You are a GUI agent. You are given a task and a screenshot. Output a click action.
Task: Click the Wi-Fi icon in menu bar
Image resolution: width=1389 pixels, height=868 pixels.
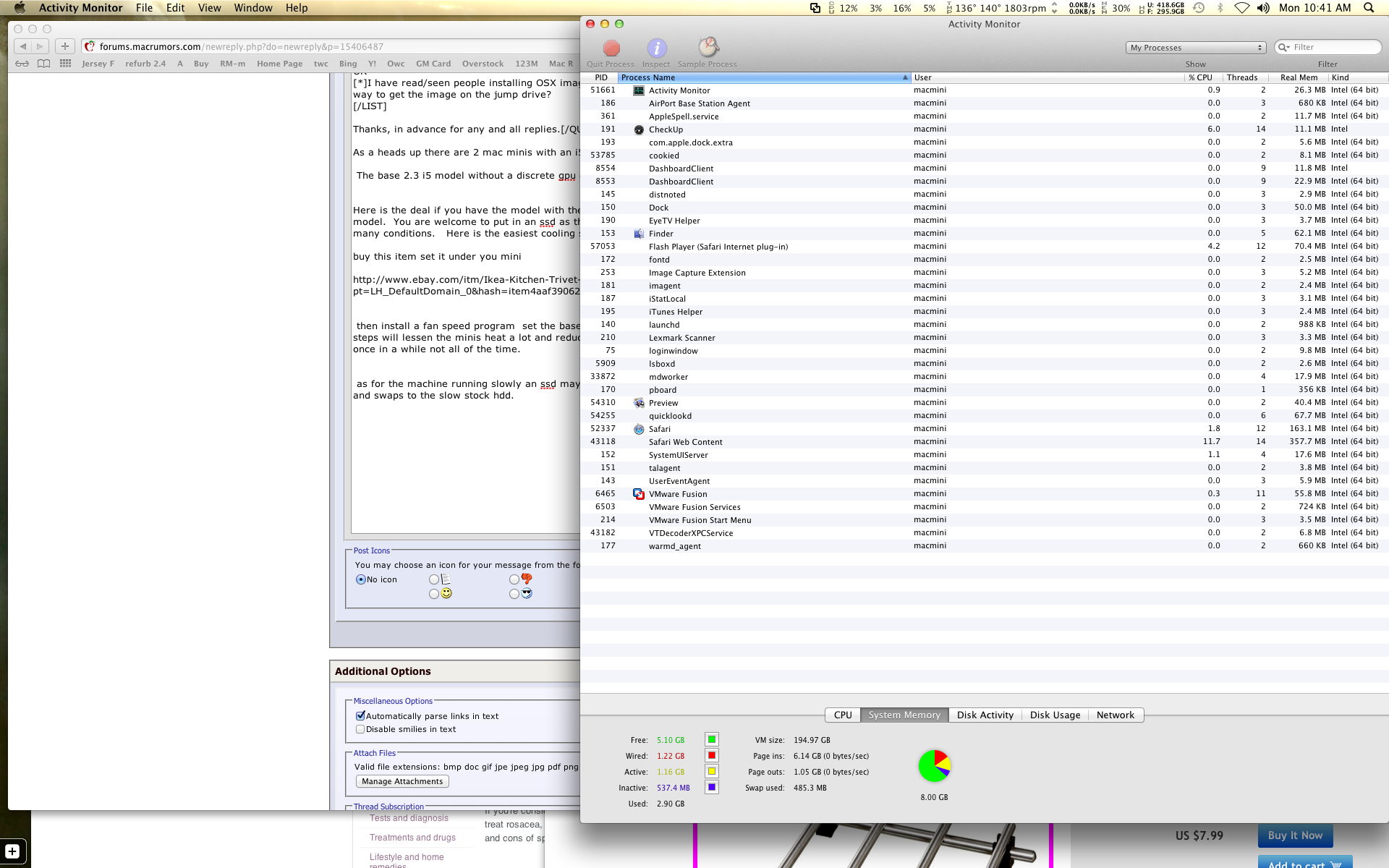point(1241,8)
